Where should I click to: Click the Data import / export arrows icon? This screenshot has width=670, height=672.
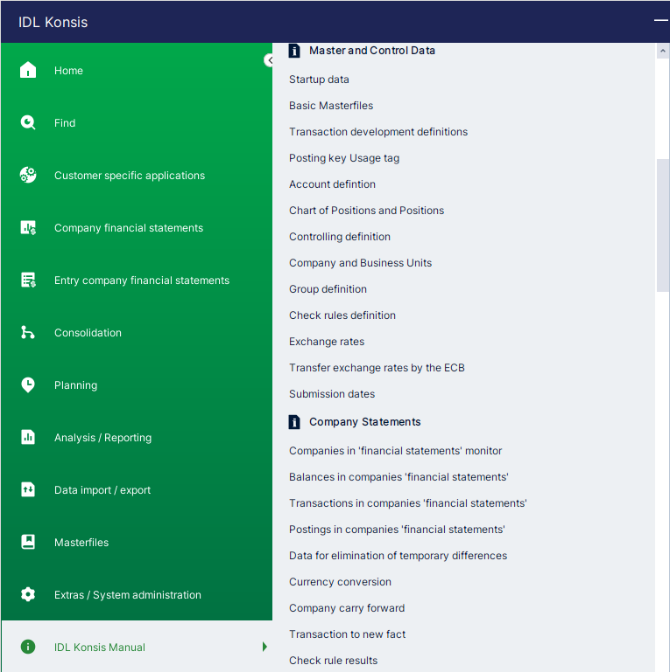(x=28, y=489)
